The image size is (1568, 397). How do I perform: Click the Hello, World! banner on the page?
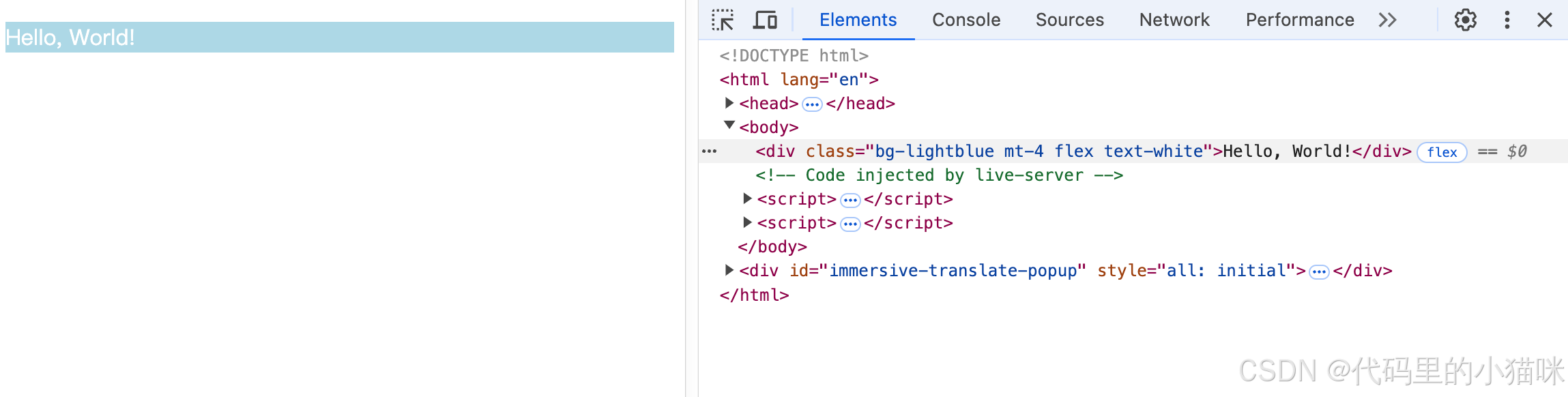pyautogui.click(x=340, y=37)
